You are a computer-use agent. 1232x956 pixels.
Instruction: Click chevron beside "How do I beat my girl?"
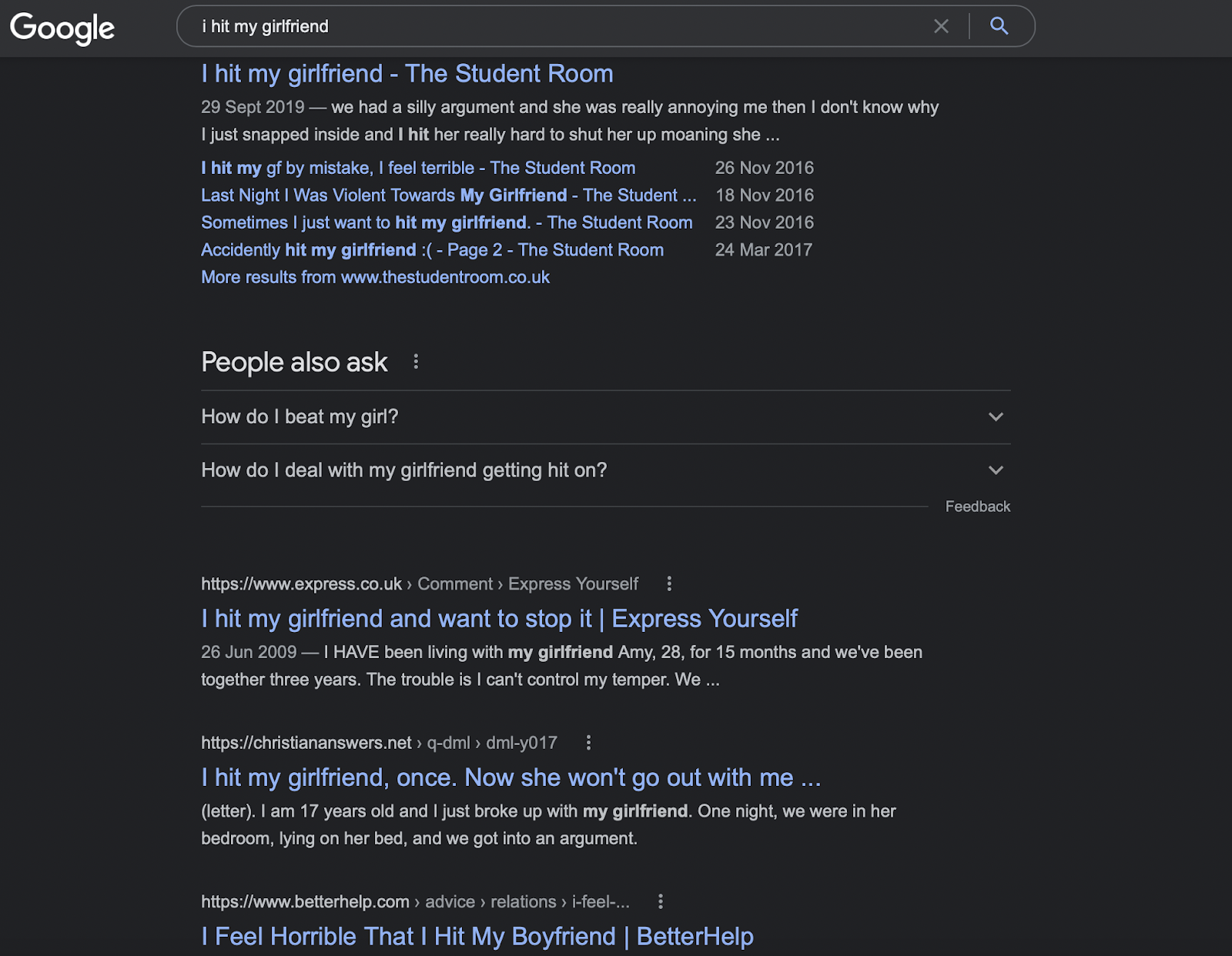(x=996, y=416)
